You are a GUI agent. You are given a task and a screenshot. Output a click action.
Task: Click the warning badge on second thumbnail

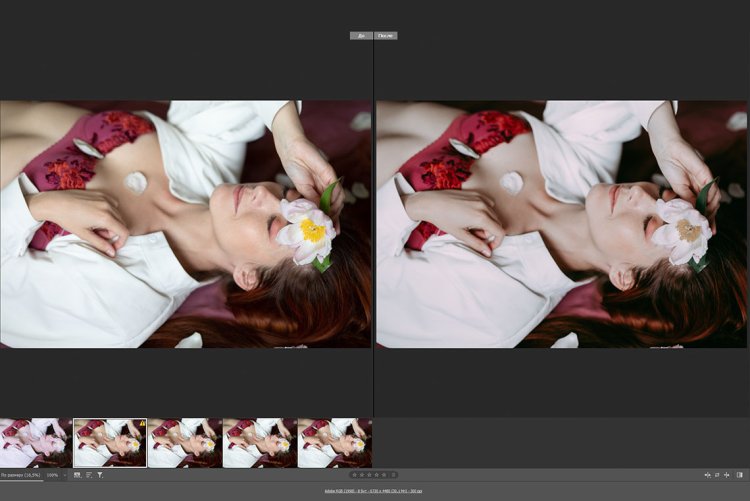click(x=141, y=423)
